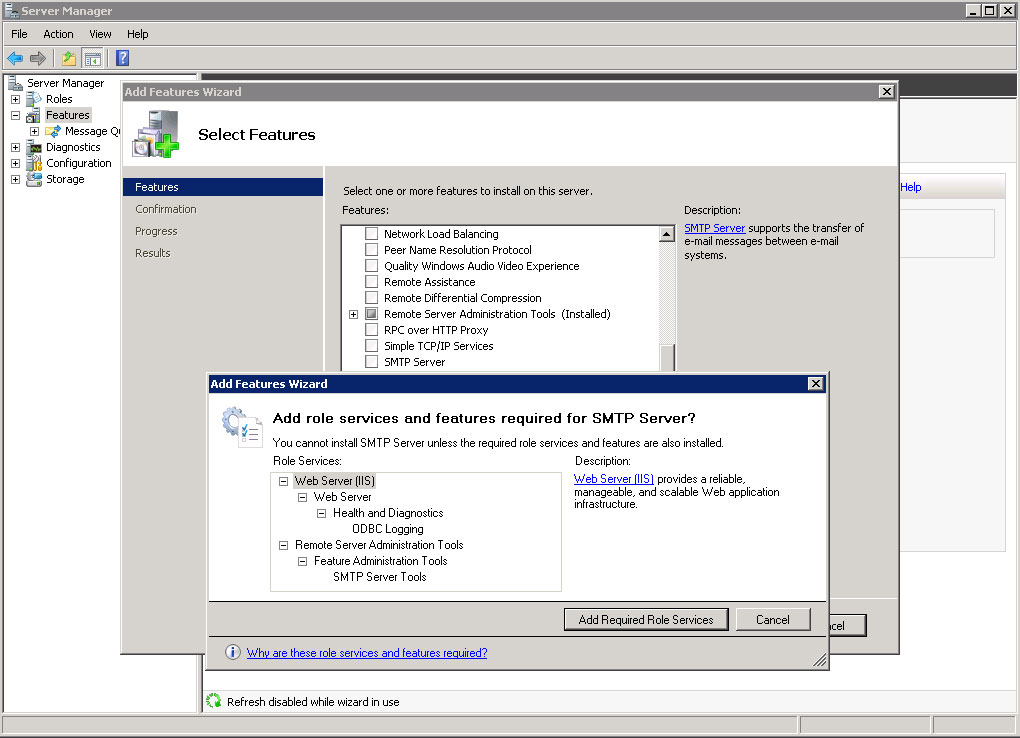
Task: Click the Select Features wizard server icon
Action: tap(155, 133)
